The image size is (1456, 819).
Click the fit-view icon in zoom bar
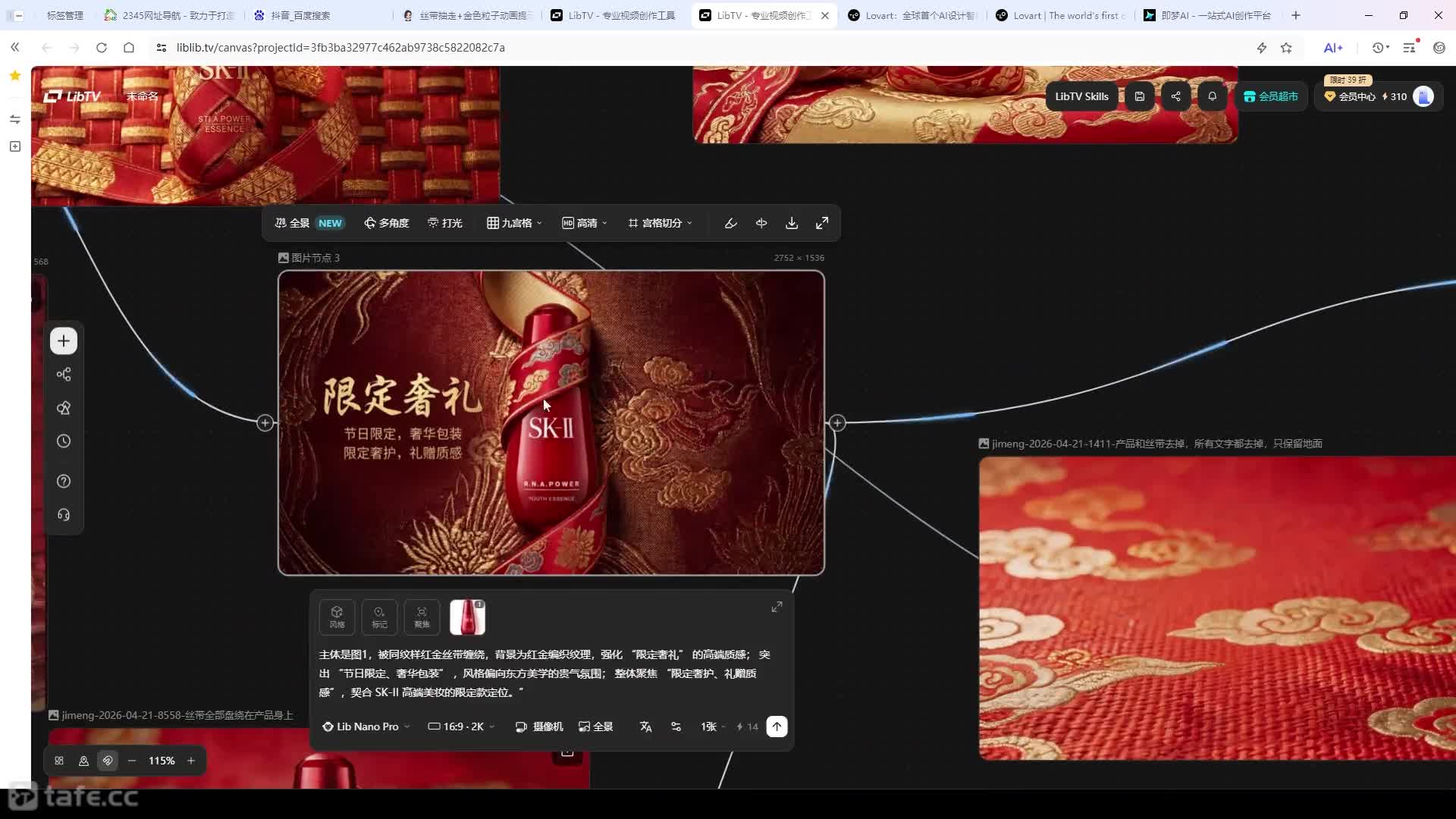tap(59, 761)
